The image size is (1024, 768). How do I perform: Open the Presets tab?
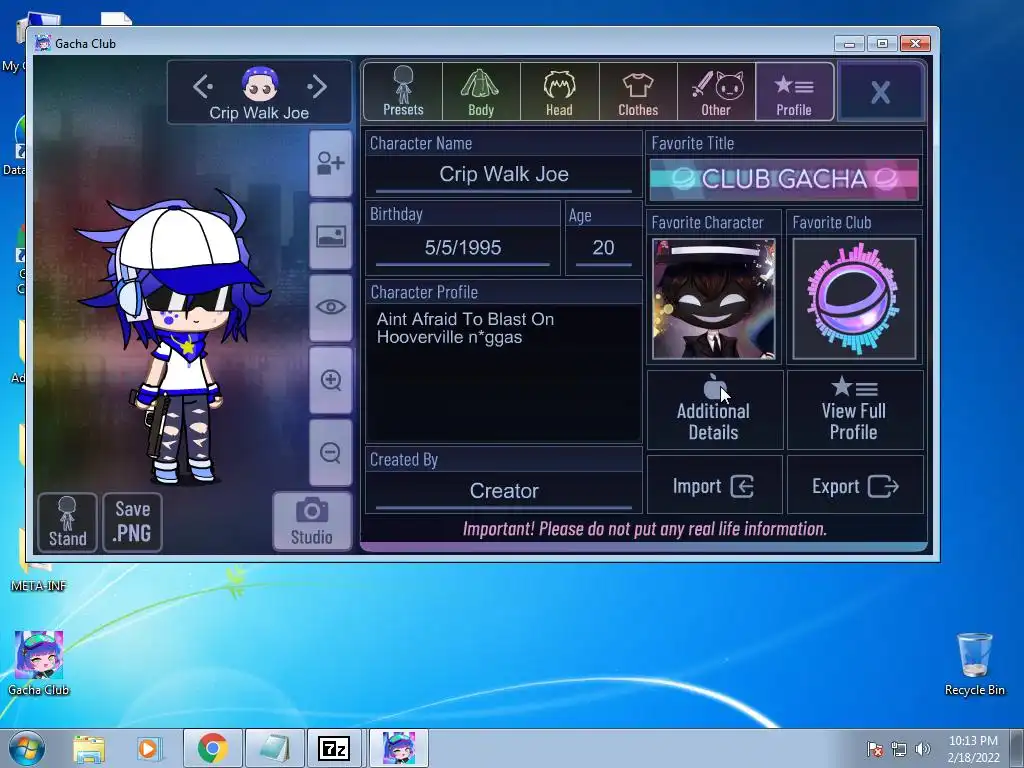pyautogui.click(x=403, y=92)
